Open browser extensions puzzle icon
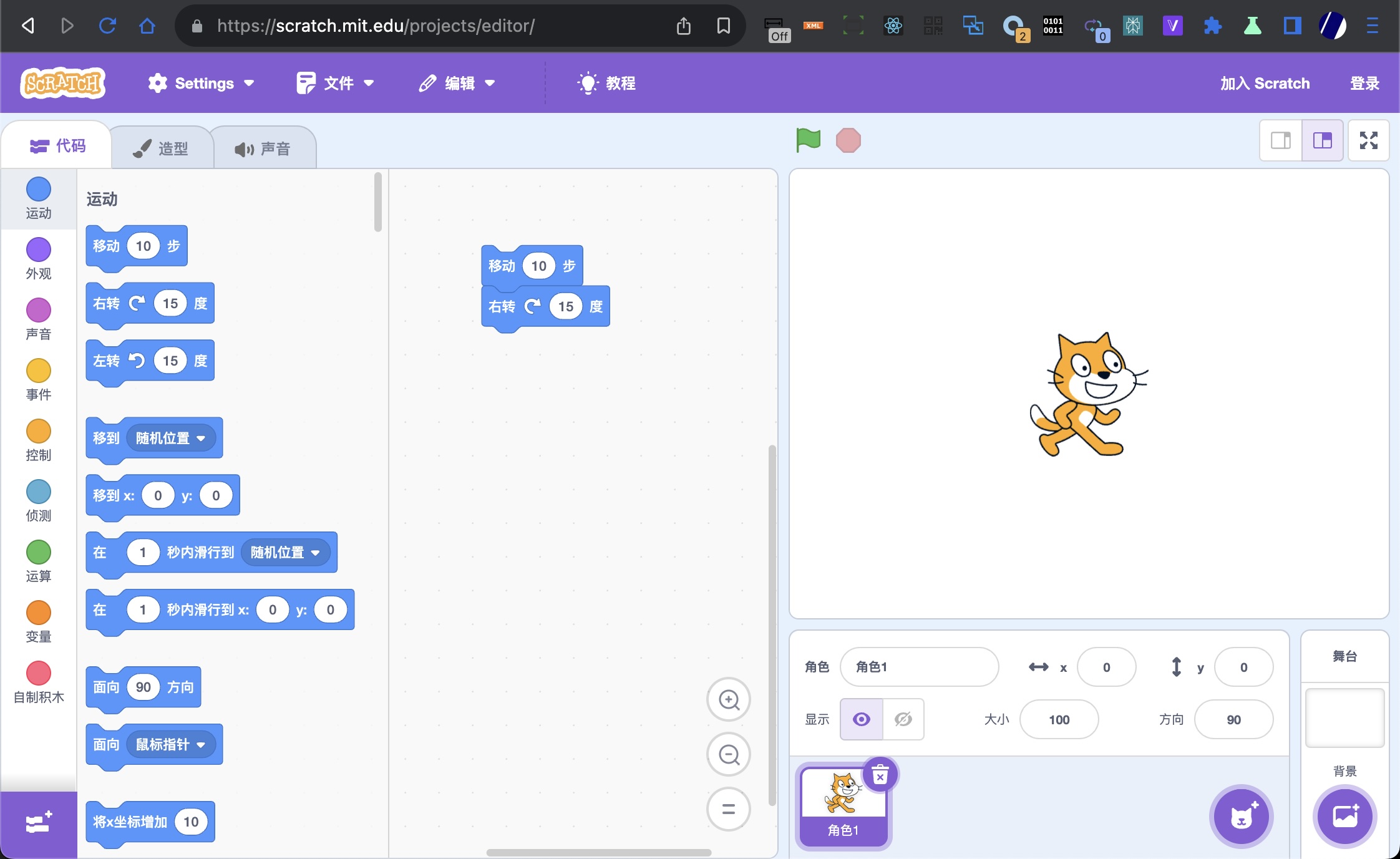This screenshot has height=859, width=1400. tap(1212, 26)
